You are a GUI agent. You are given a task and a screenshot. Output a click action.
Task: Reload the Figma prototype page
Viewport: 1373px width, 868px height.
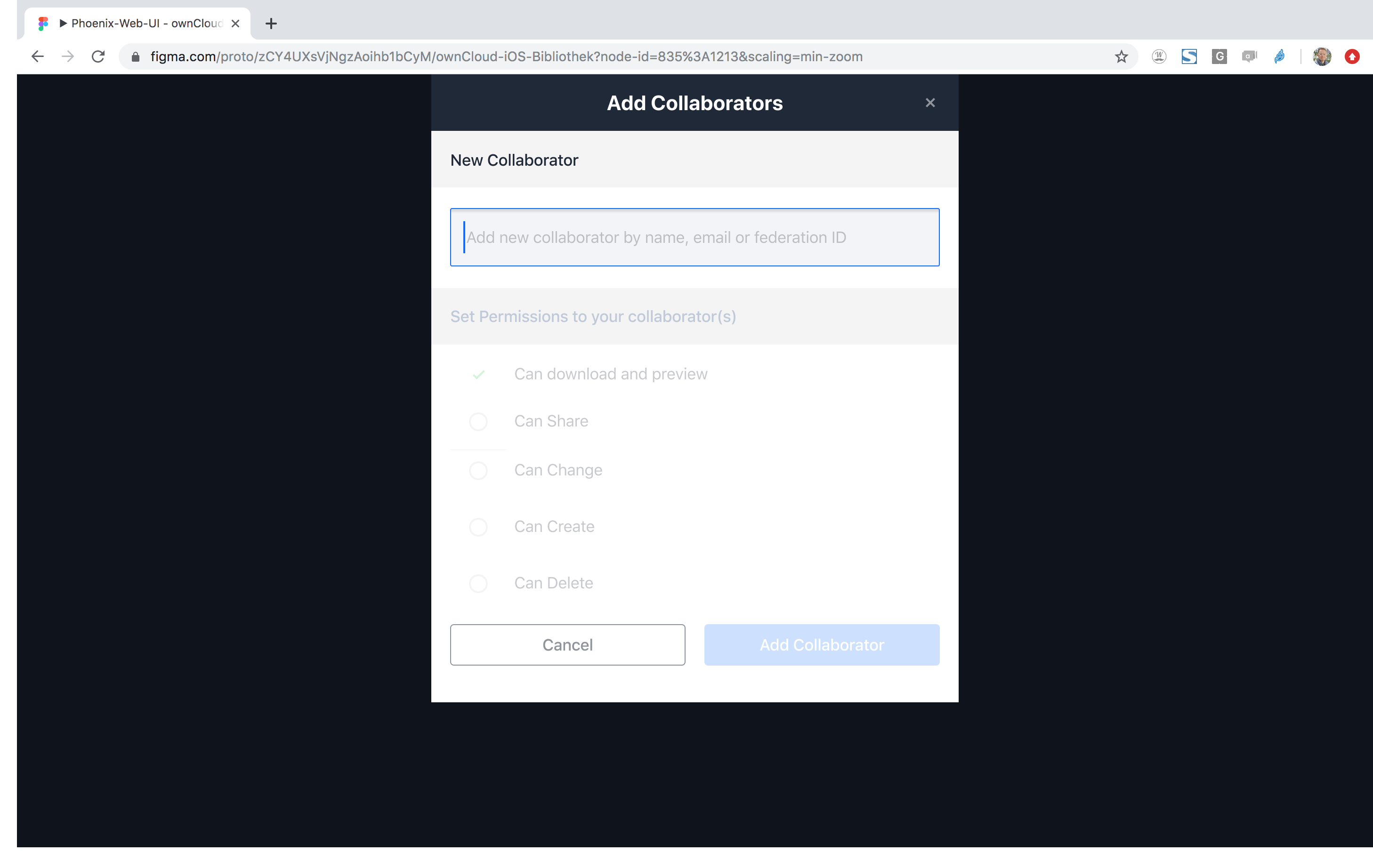[98, 56]
